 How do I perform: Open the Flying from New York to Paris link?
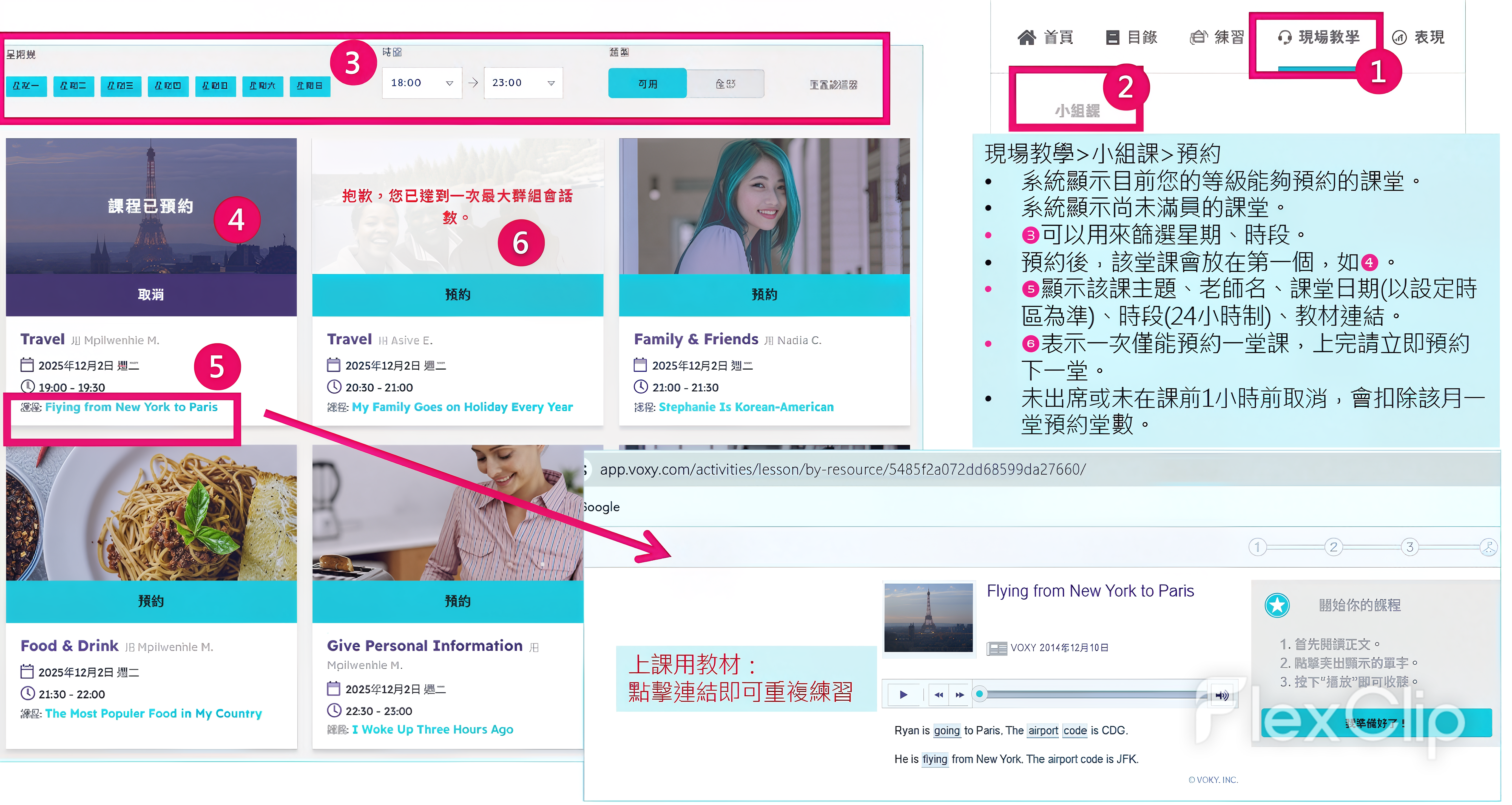coord(131,407)
